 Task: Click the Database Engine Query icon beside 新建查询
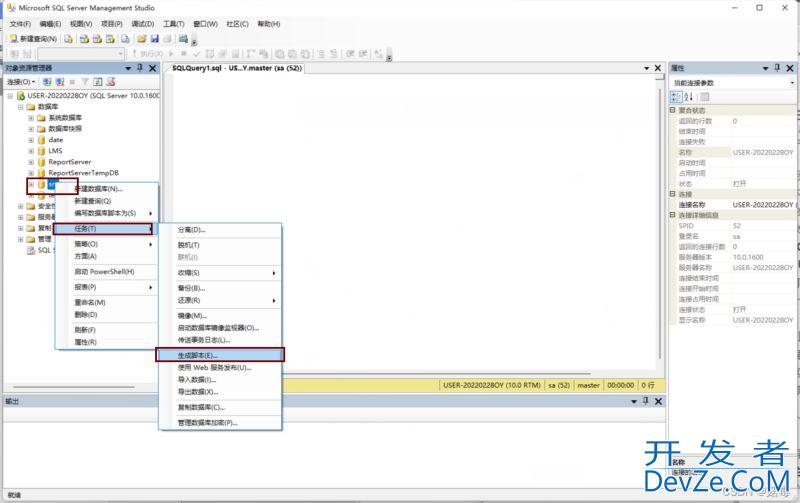click(68, 39)
